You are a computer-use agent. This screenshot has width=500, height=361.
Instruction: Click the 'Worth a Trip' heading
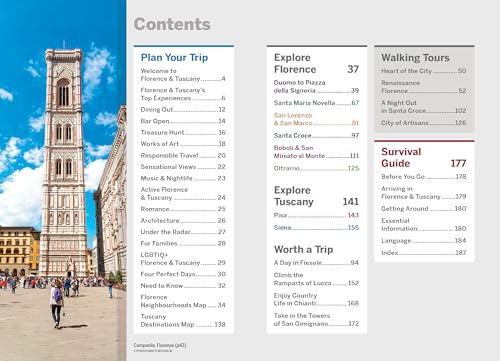[304, 249]
